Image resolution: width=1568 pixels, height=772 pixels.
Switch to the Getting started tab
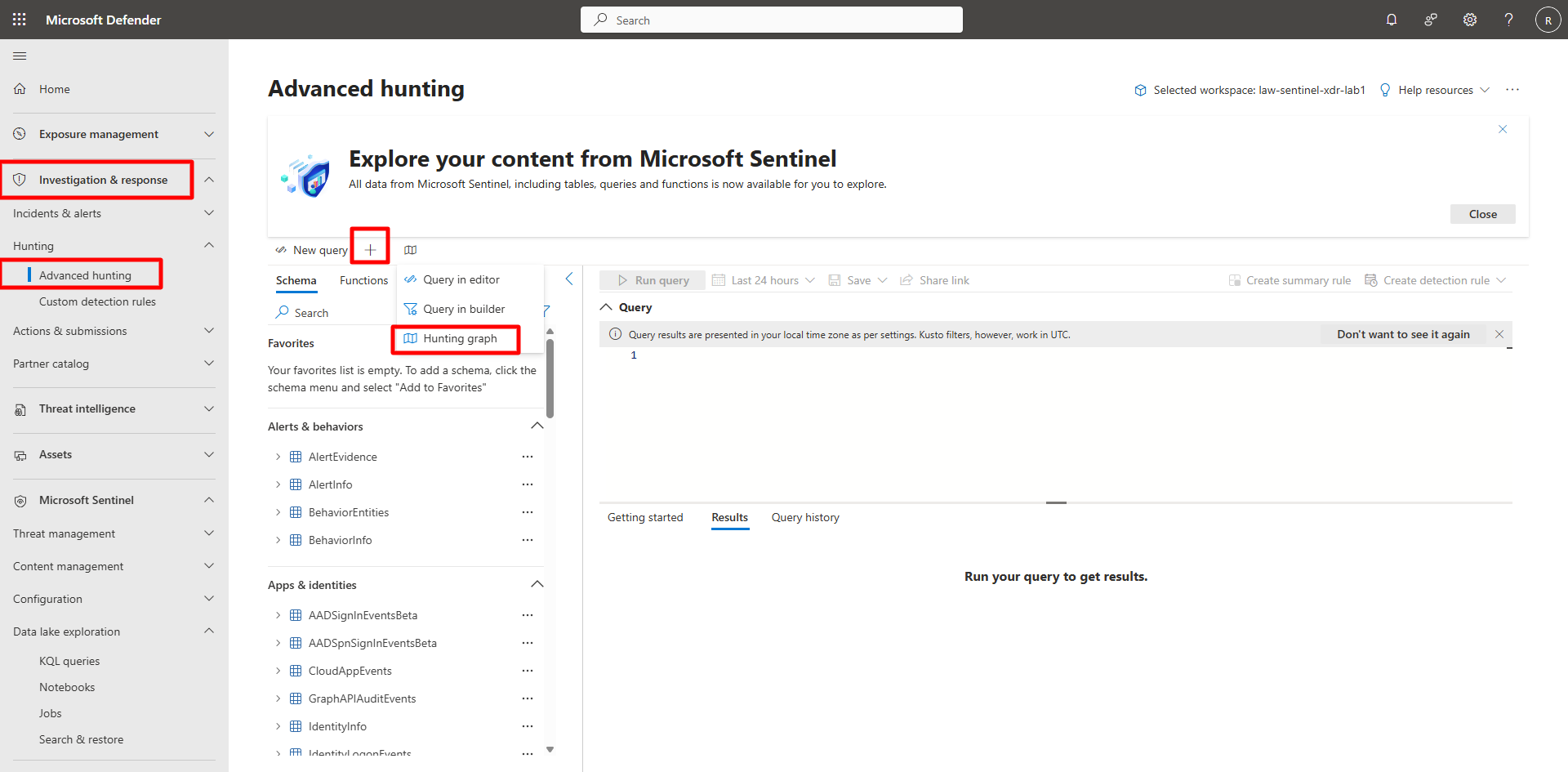(x=645, y=517)
